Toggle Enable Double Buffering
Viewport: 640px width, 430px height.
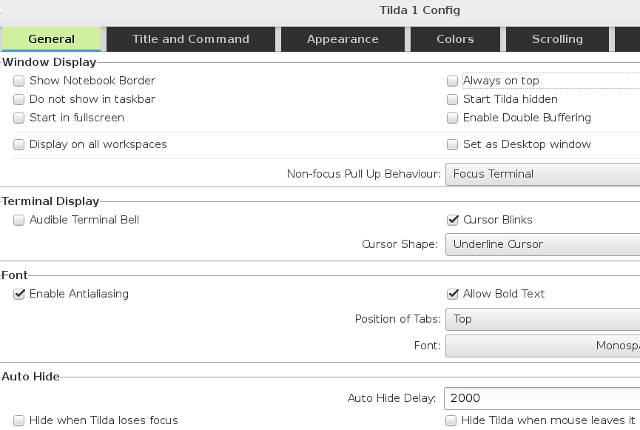(x=453, y=117)
